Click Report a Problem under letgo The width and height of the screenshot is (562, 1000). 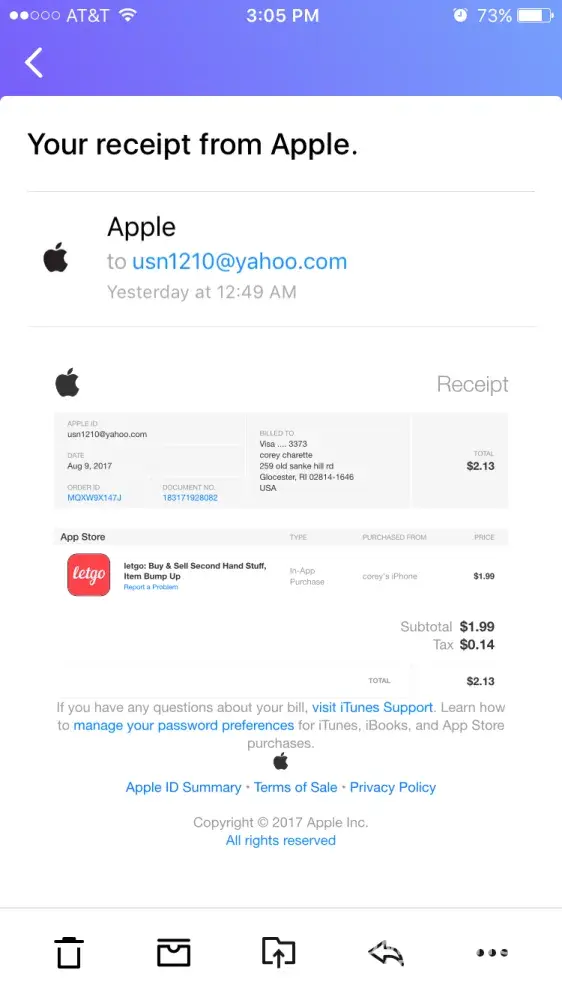click(x=151, y=587)
